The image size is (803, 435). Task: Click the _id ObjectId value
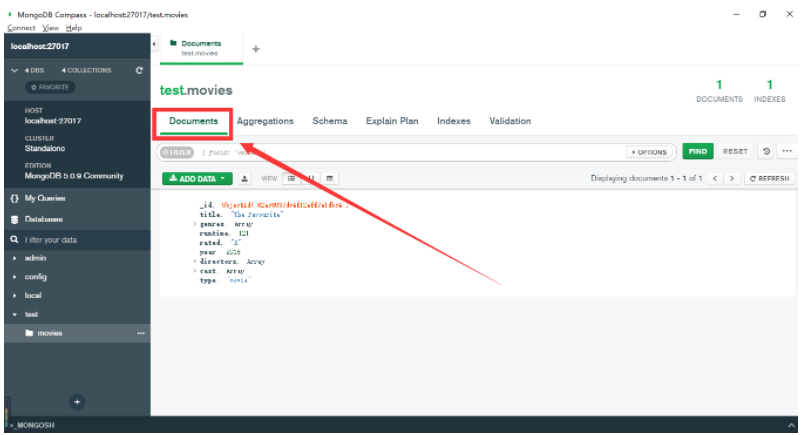point(285,205)
